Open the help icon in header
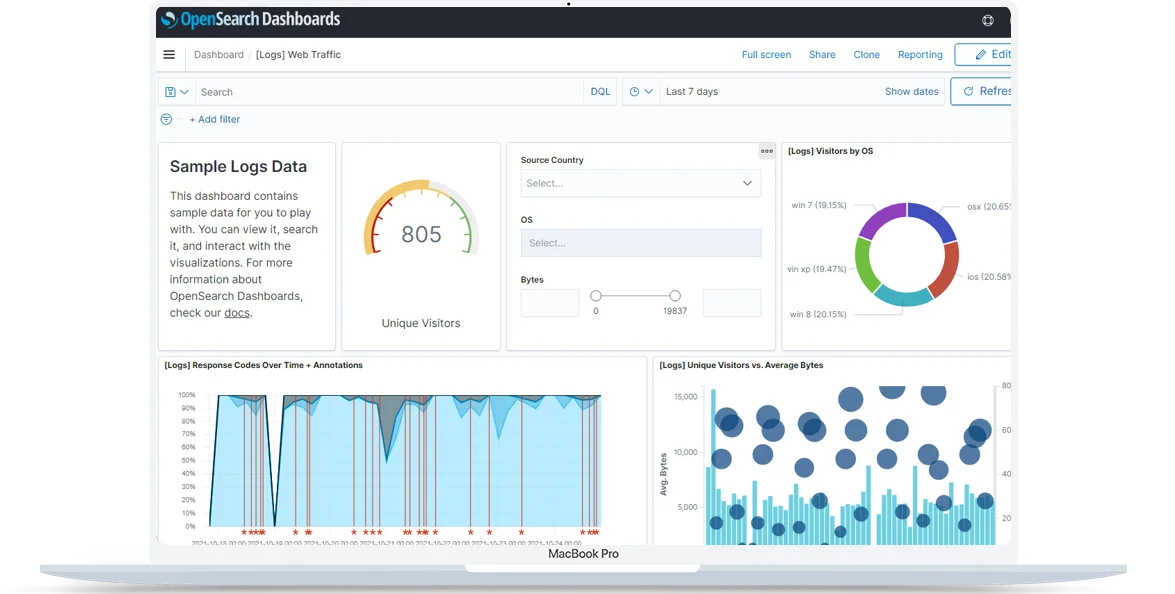The width and height of the screenshot is (1175, 594). coord(988,20)
